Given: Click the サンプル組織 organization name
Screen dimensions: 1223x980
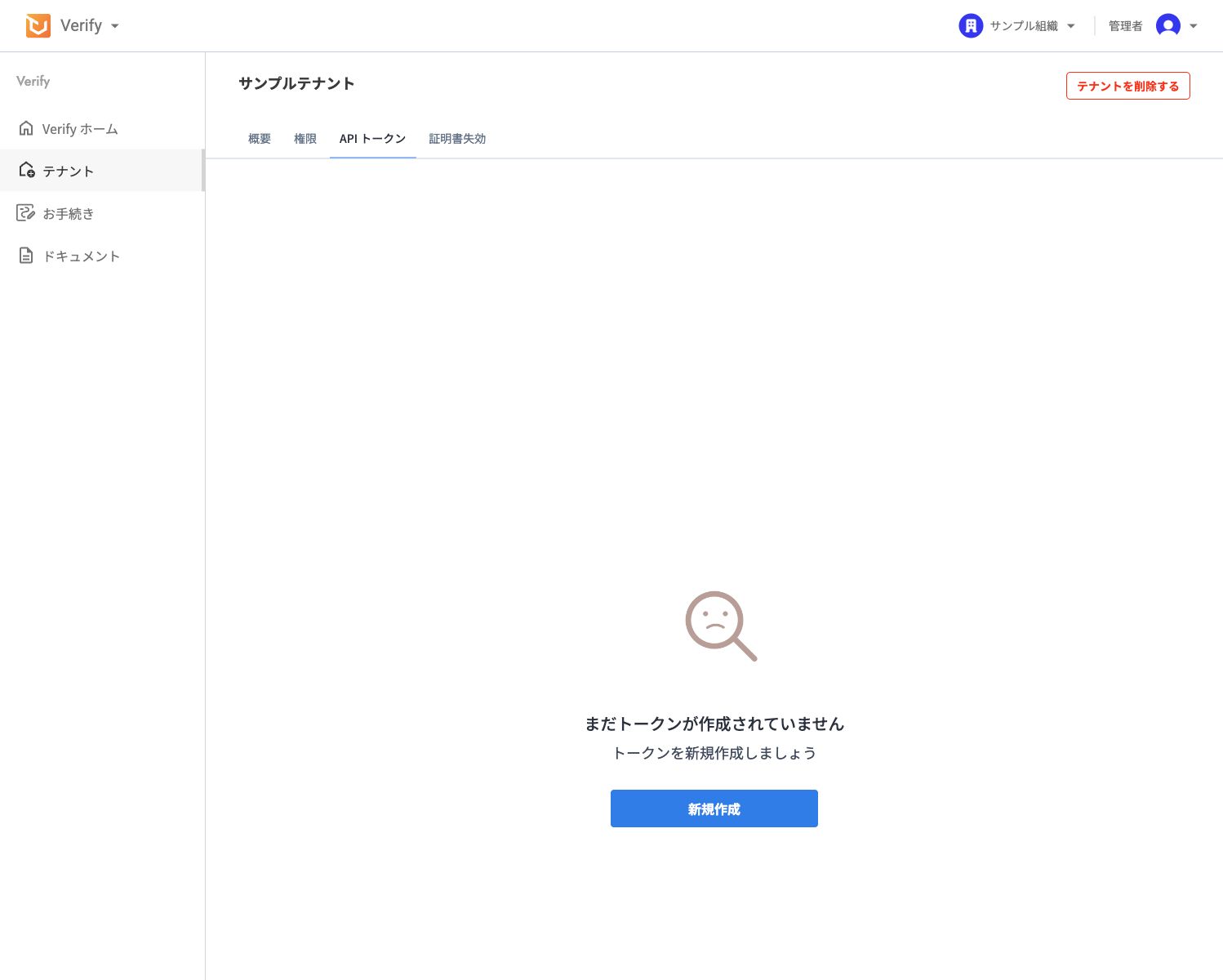Looking at the screenshot, I should pos(1024,26).
